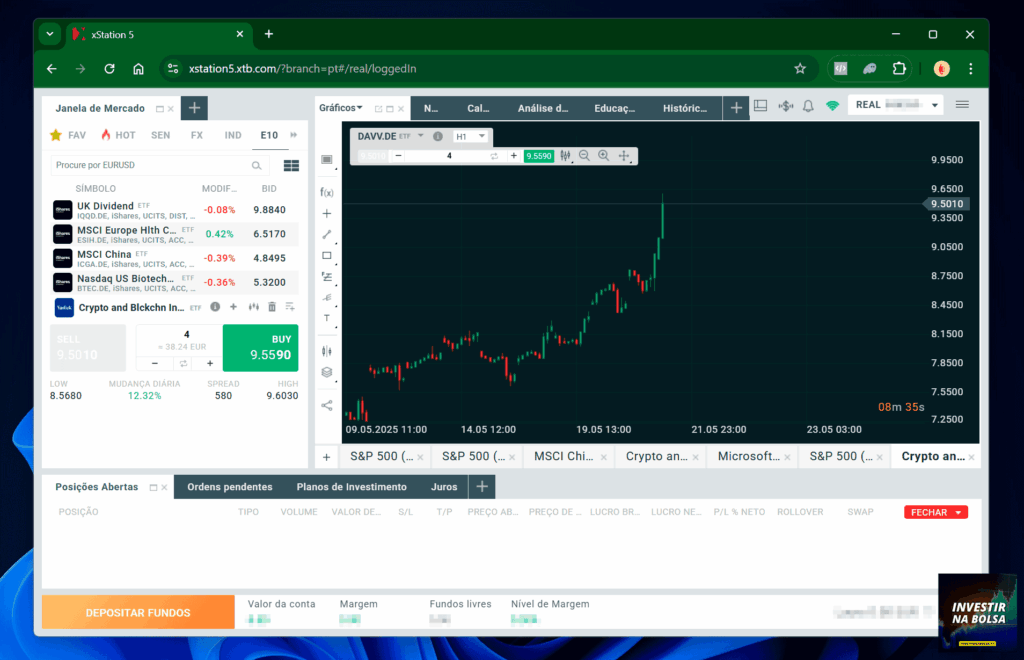Expand the Gráficos module dropdown

coord(341,108)
